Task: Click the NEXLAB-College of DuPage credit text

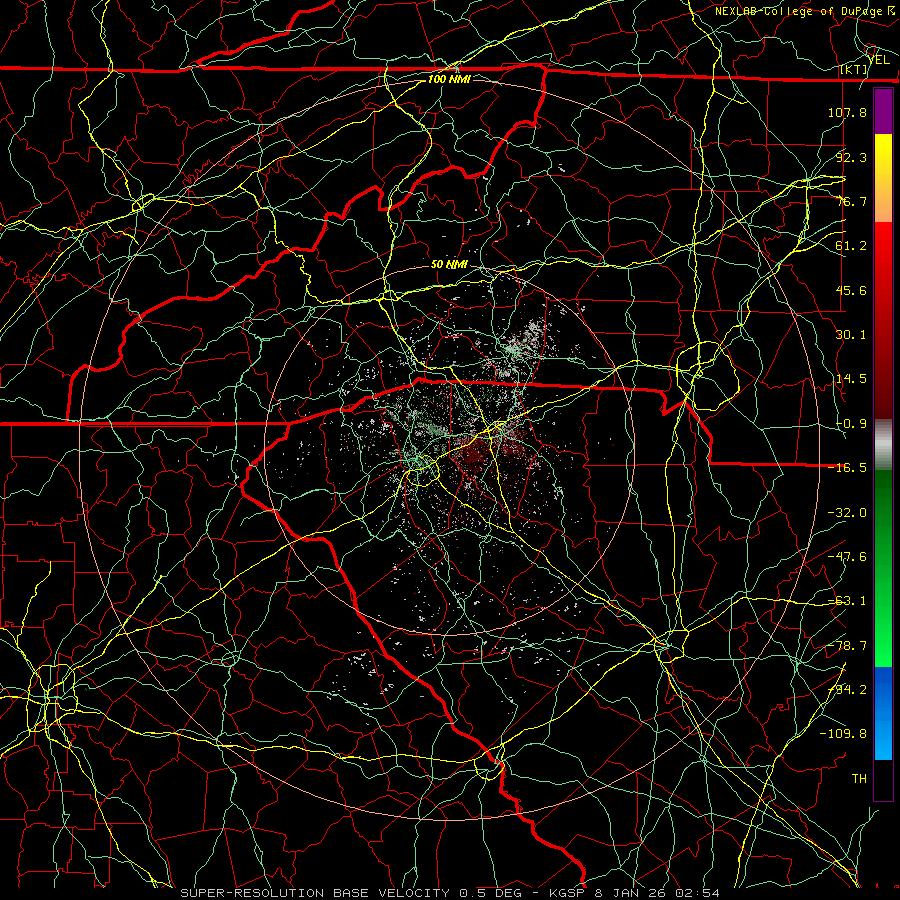Action: pyautogui.click(x=804, y=11)
